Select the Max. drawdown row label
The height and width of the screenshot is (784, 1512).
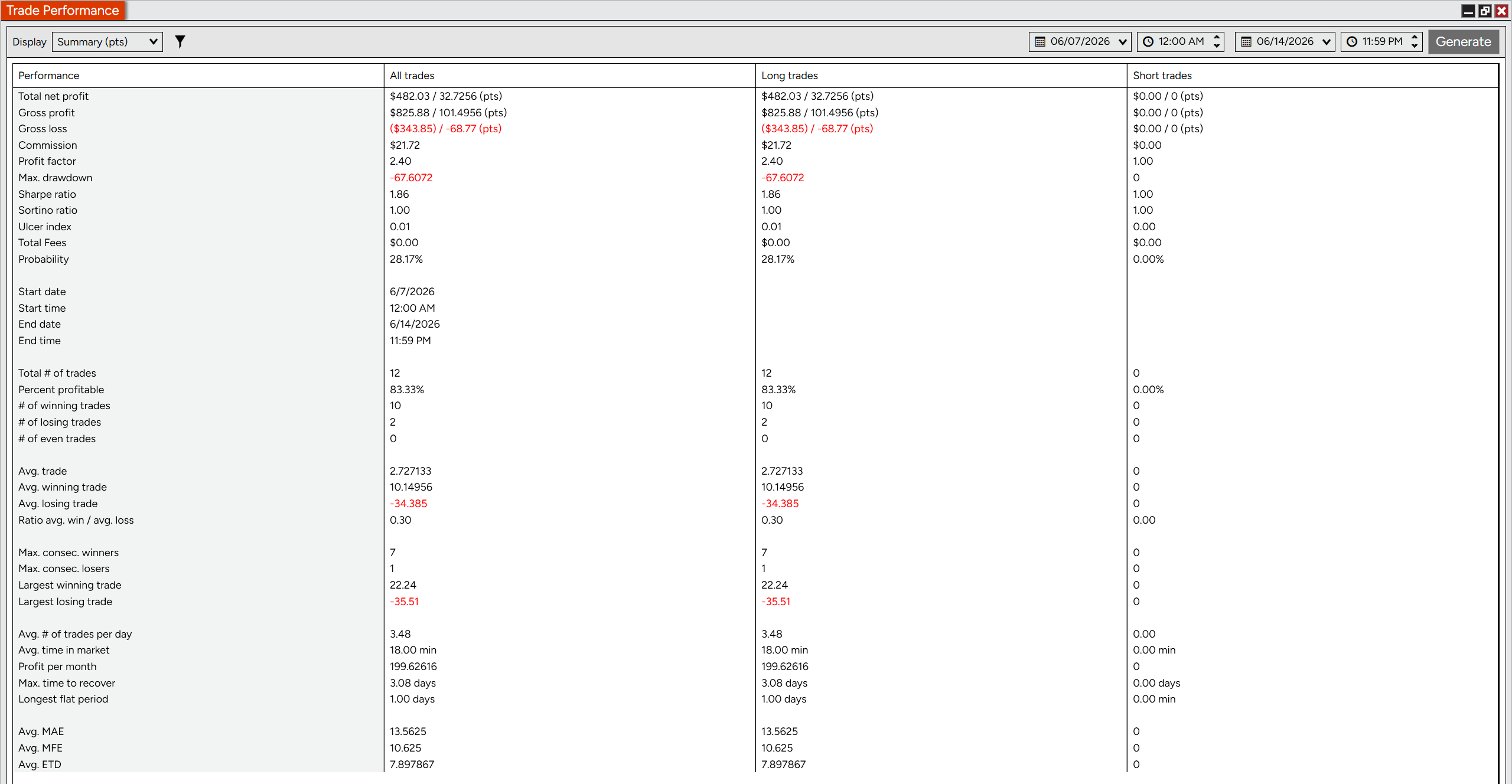[55, 178]
